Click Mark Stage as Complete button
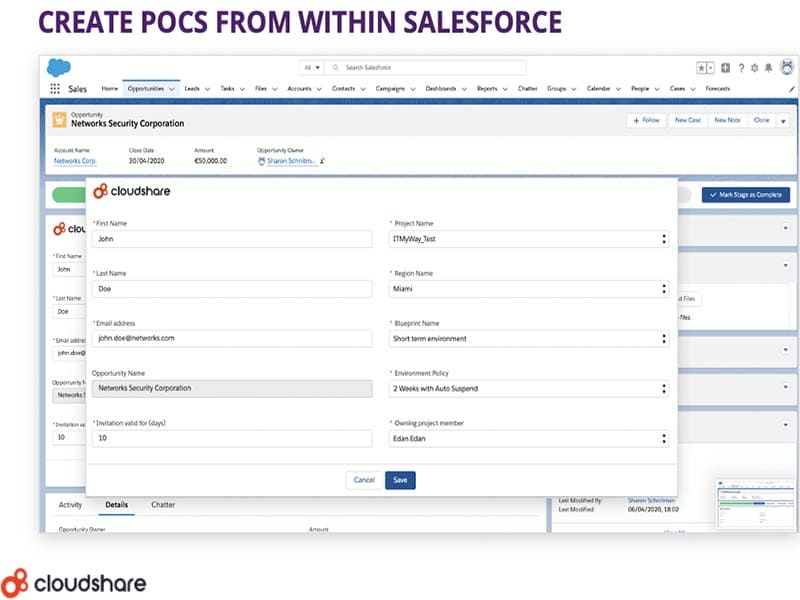Screen dimensions: 800x600 (x=745, y=195)
